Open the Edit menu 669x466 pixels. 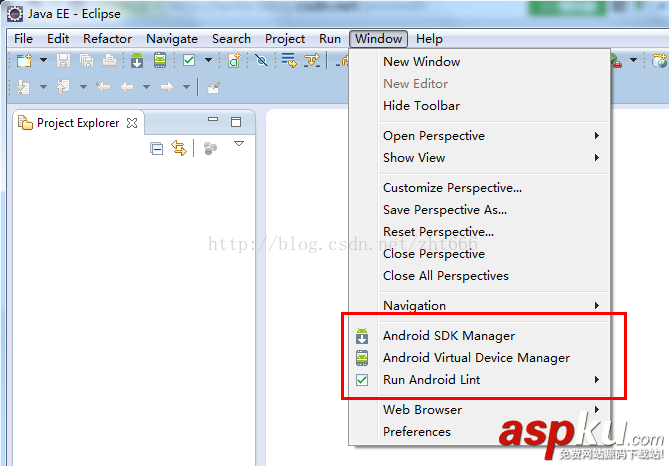58,39
